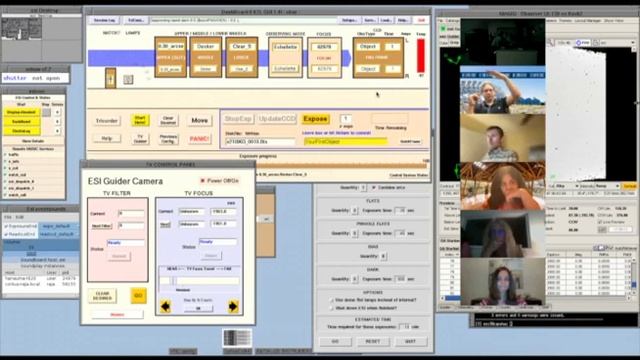This screenshot has height=360, width=640.
Task: Open the File menu in eventsounds window
Action: [7, 217]
